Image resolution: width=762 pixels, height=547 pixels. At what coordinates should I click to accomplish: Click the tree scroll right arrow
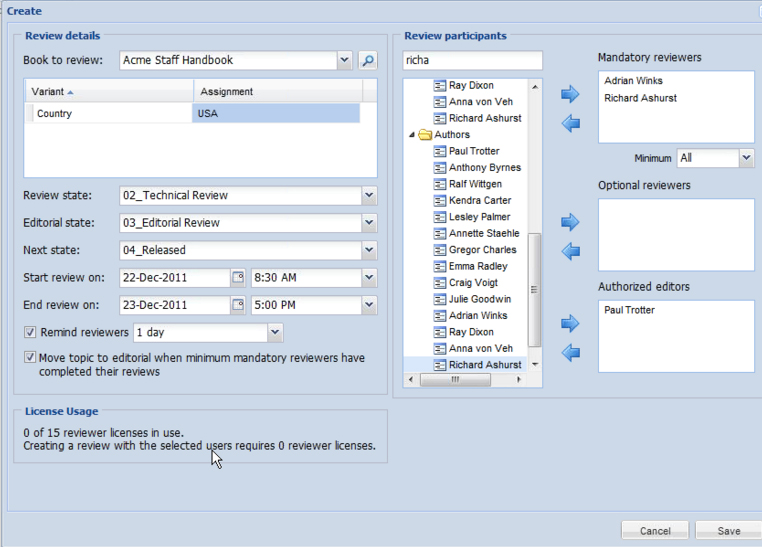coord(519,379)
